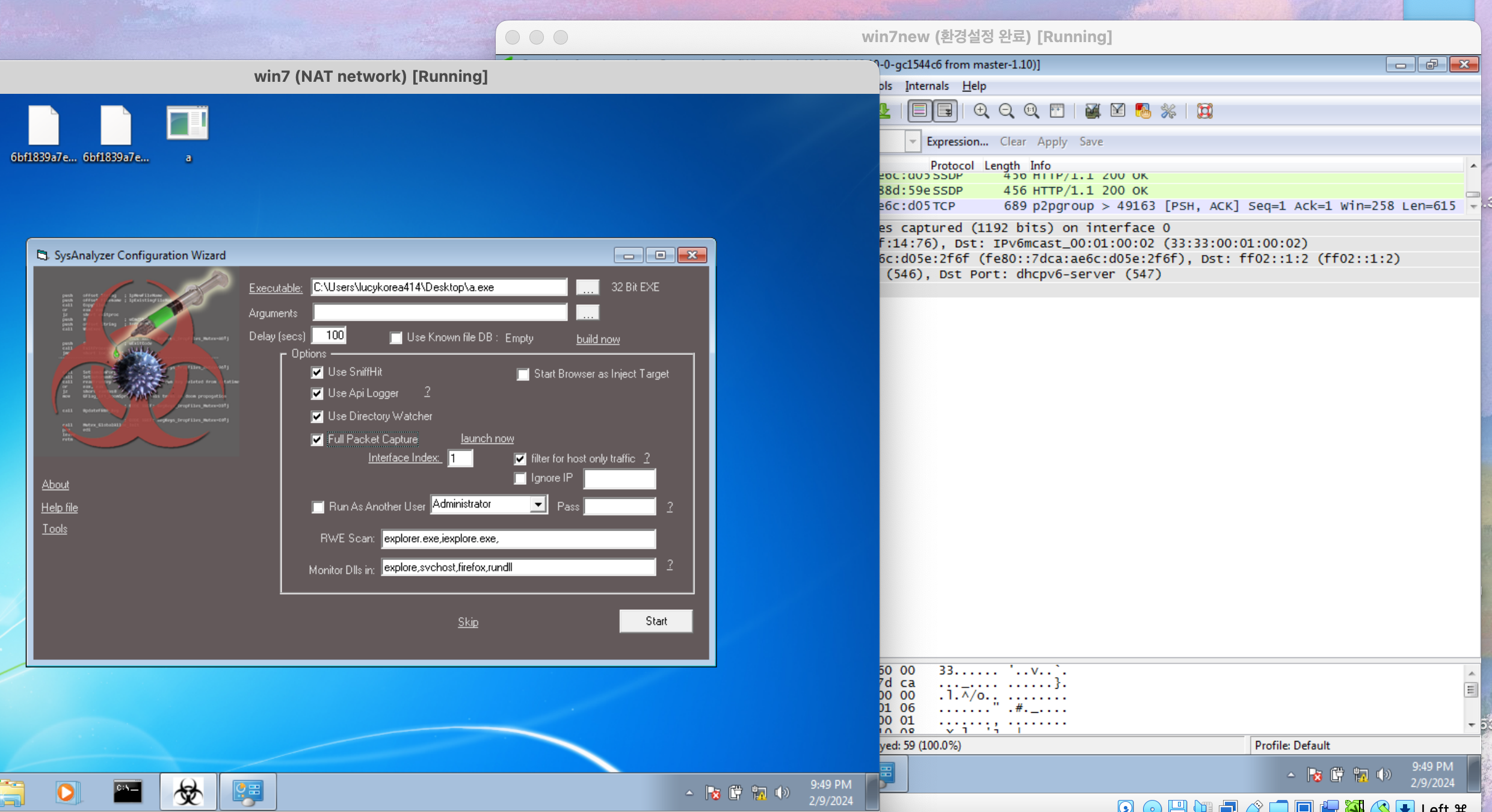The height and width of the screenshot is (812, 1492).
Task: Click the Wireshark Zoom Out magnifier icon
Action: [x=1006, y=111]
